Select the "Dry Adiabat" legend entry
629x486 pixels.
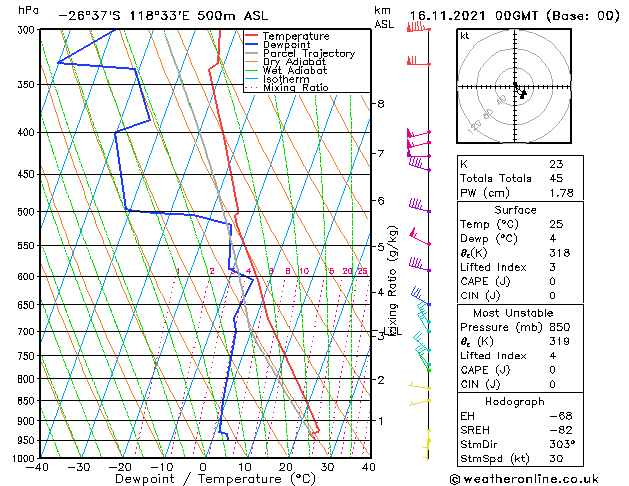tap(294, 62)
